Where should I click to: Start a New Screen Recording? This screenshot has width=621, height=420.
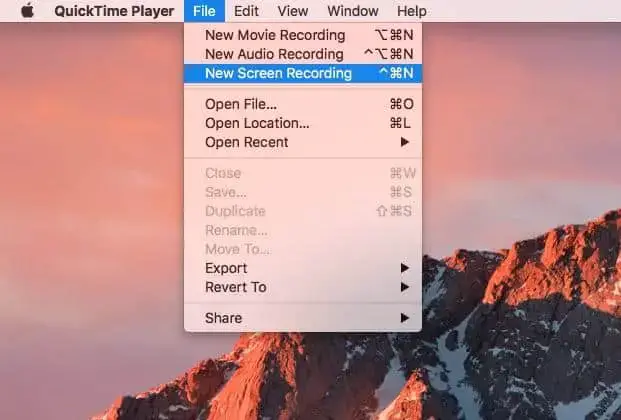[x=303, y=73]
